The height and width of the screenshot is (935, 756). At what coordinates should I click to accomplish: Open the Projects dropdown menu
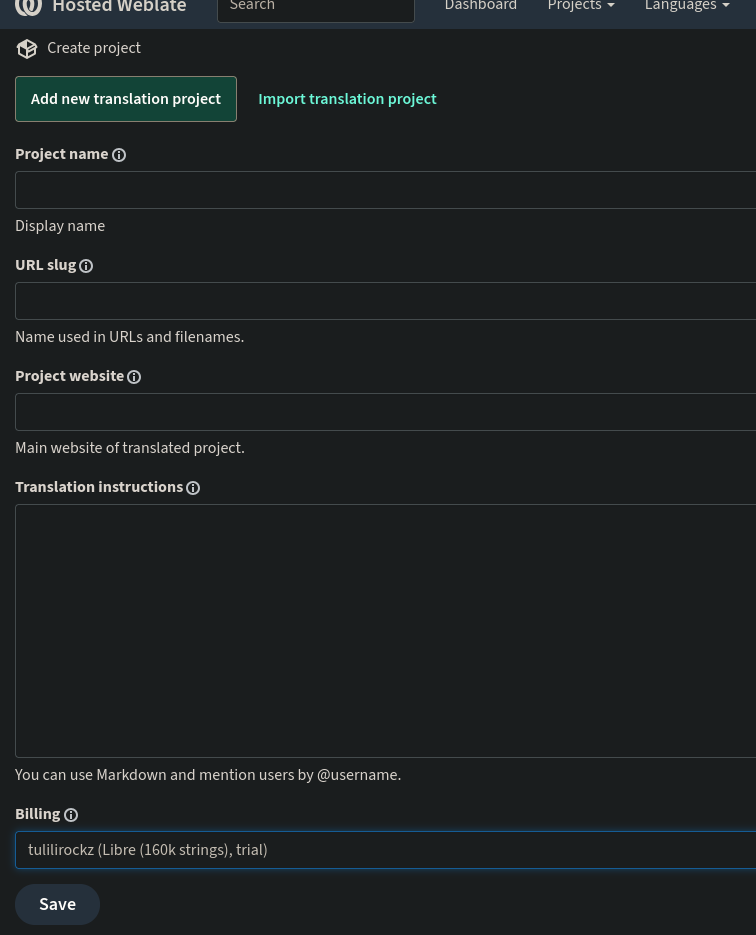580,7
